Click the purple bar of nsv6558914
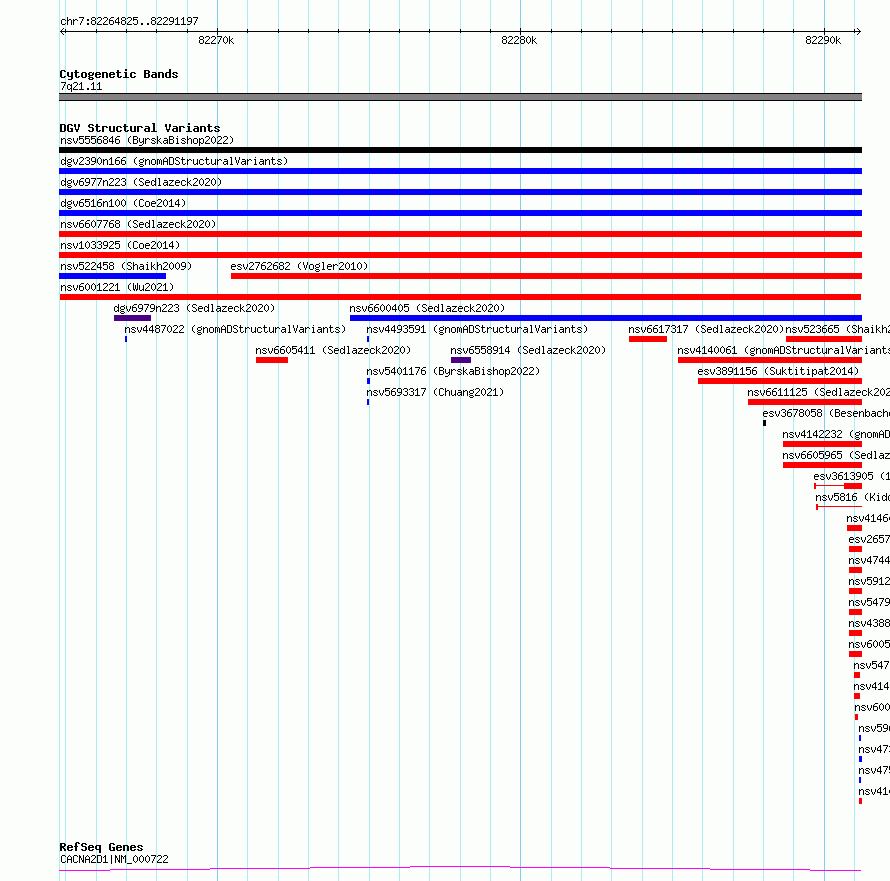 (x=461, y=360)
